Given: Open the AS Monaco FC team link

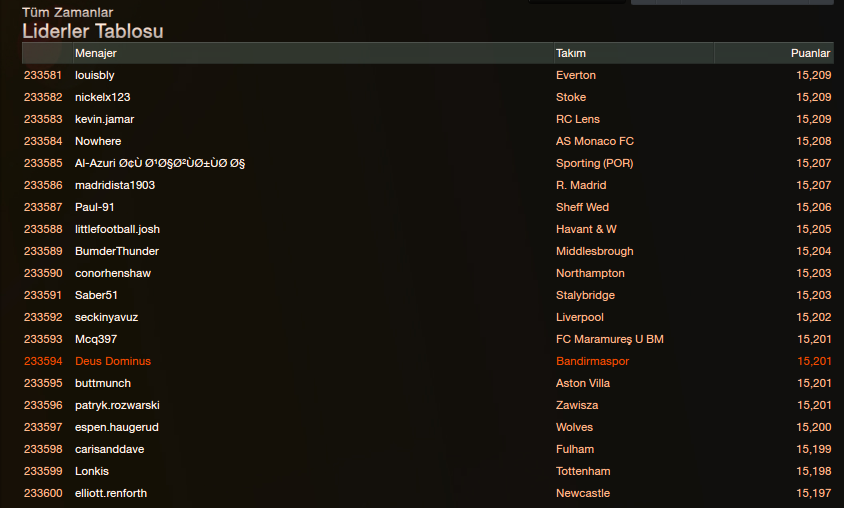Looking at the screenshot, I should click(595, 142).
